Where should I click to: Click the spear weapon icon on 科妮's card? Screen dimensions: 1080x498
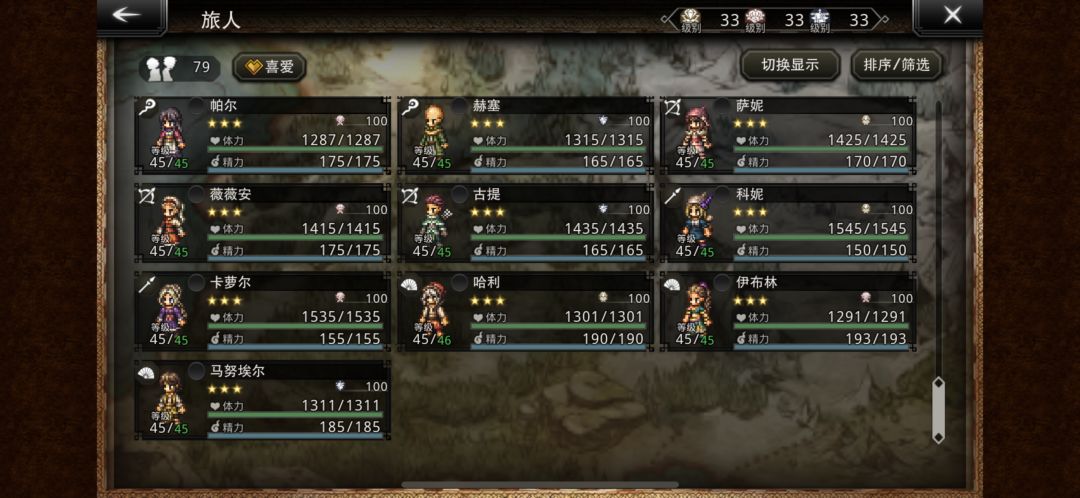point(672,196)
